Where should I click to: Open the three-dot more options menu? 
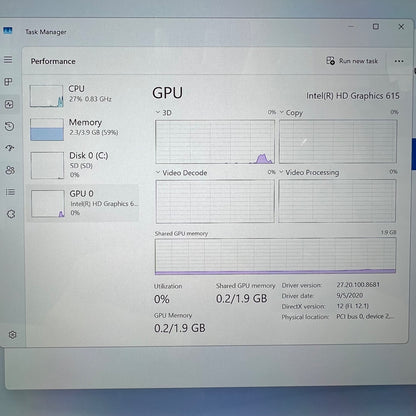pos(399,61)
